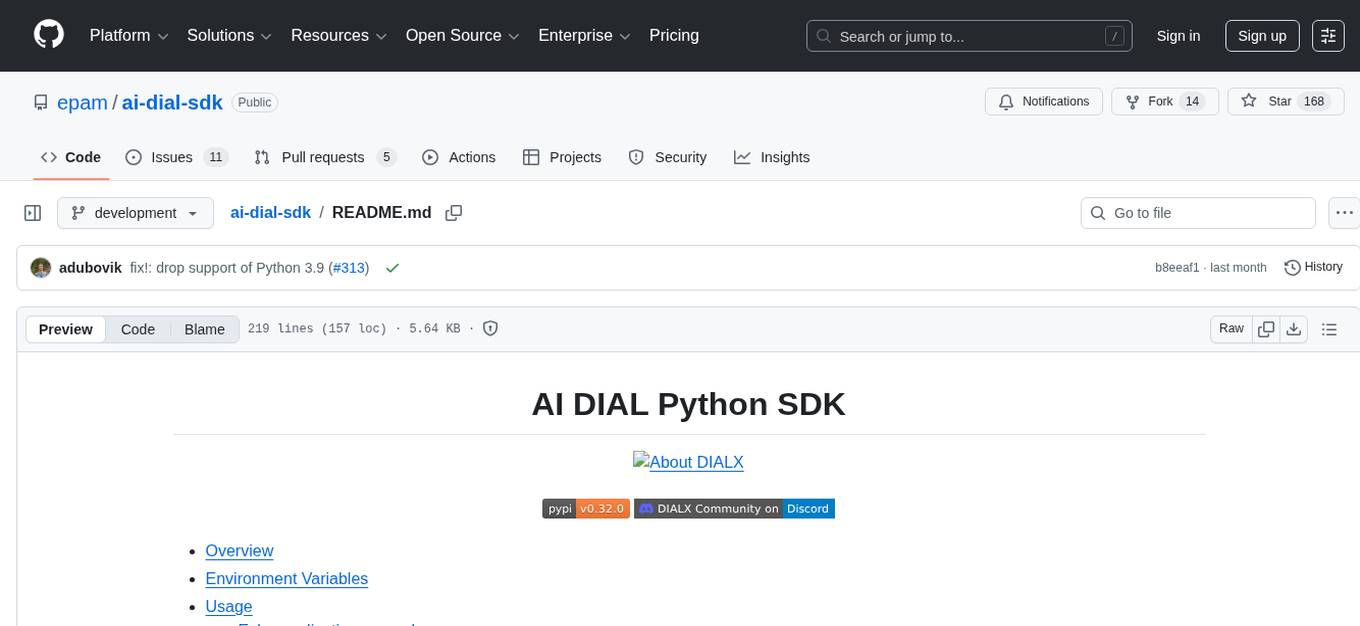This screenshot has width=1360, height=626.
Task: Open repository Notifications settings
Action: (1043, 101)
